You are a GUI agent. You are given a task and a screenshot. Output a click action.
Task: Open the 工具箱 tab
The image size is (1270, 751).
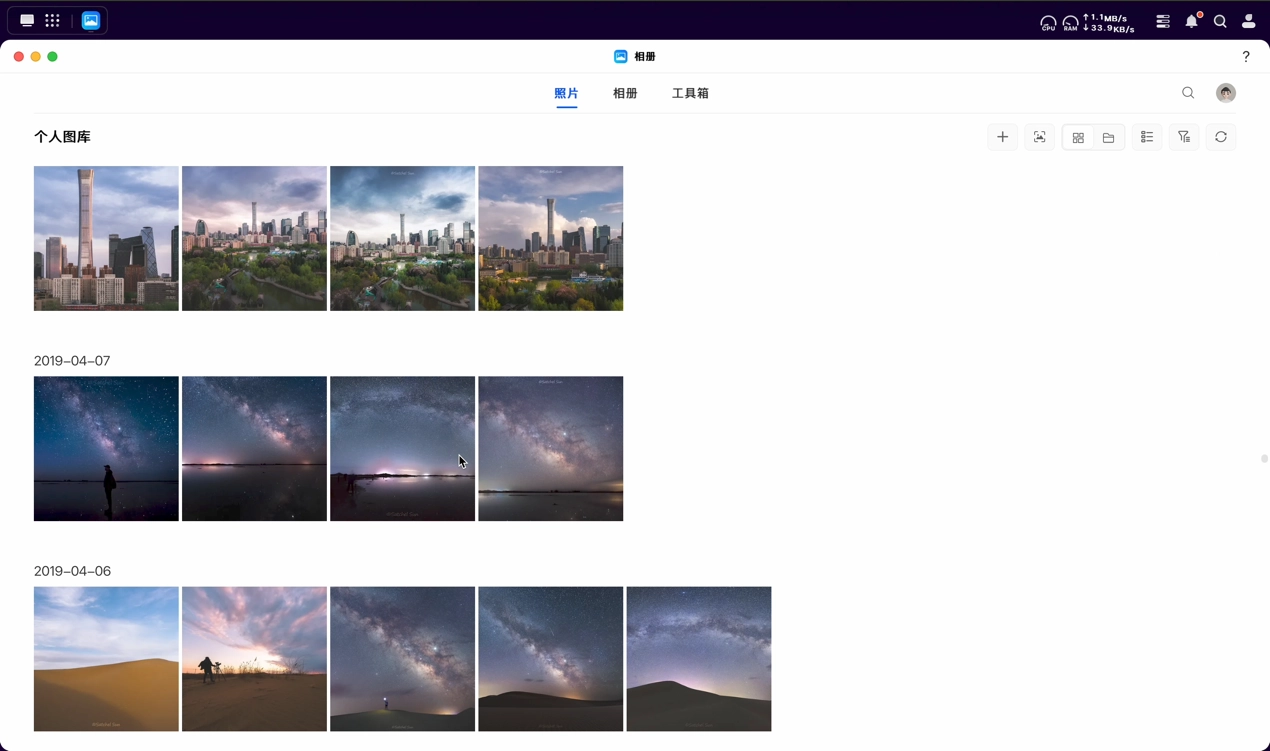point(690,93)
